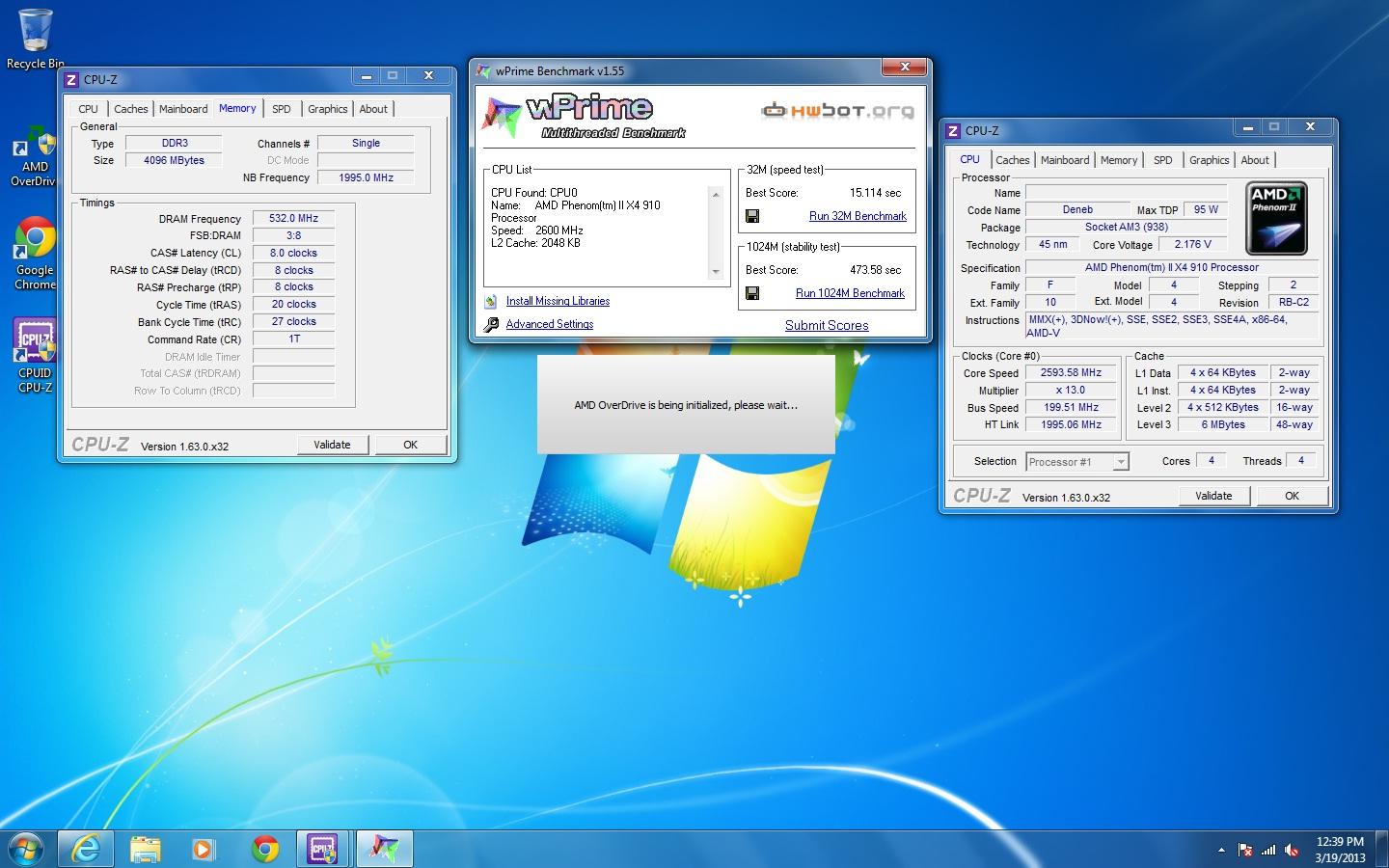Switch to CPU tab in left CPU-Z
1389x868 pixels.
pos(88,109)
